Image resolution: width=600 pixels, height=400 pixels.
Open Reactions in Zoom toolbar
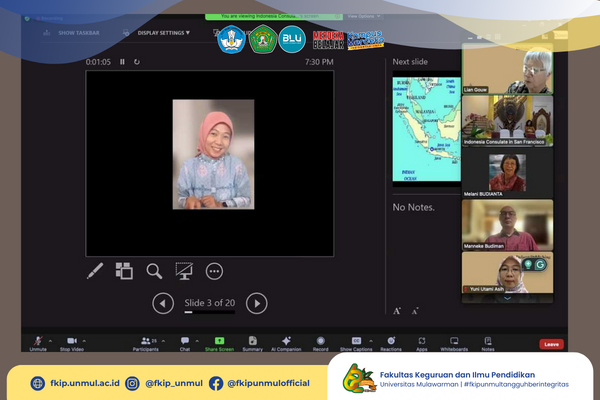[x=391, y=342]
